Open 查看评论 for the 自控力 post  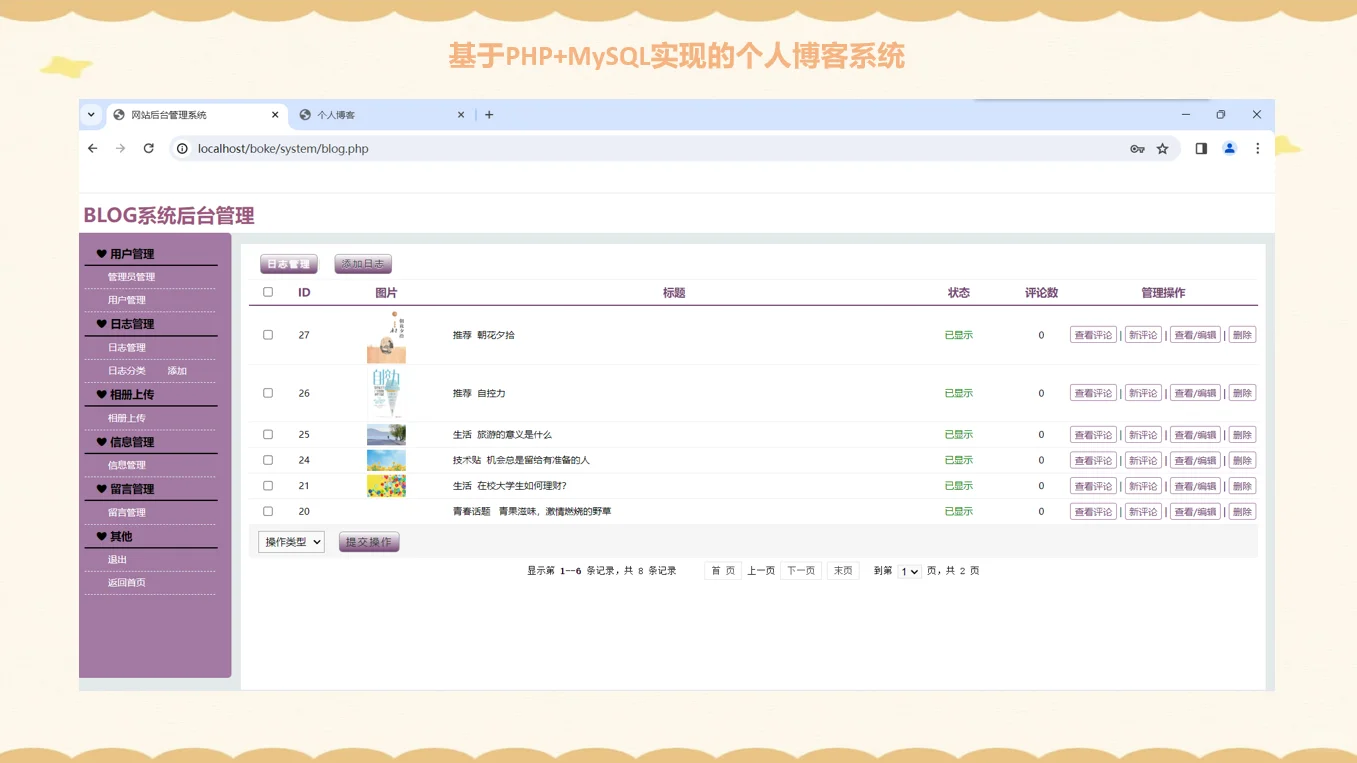(1092, 392)
